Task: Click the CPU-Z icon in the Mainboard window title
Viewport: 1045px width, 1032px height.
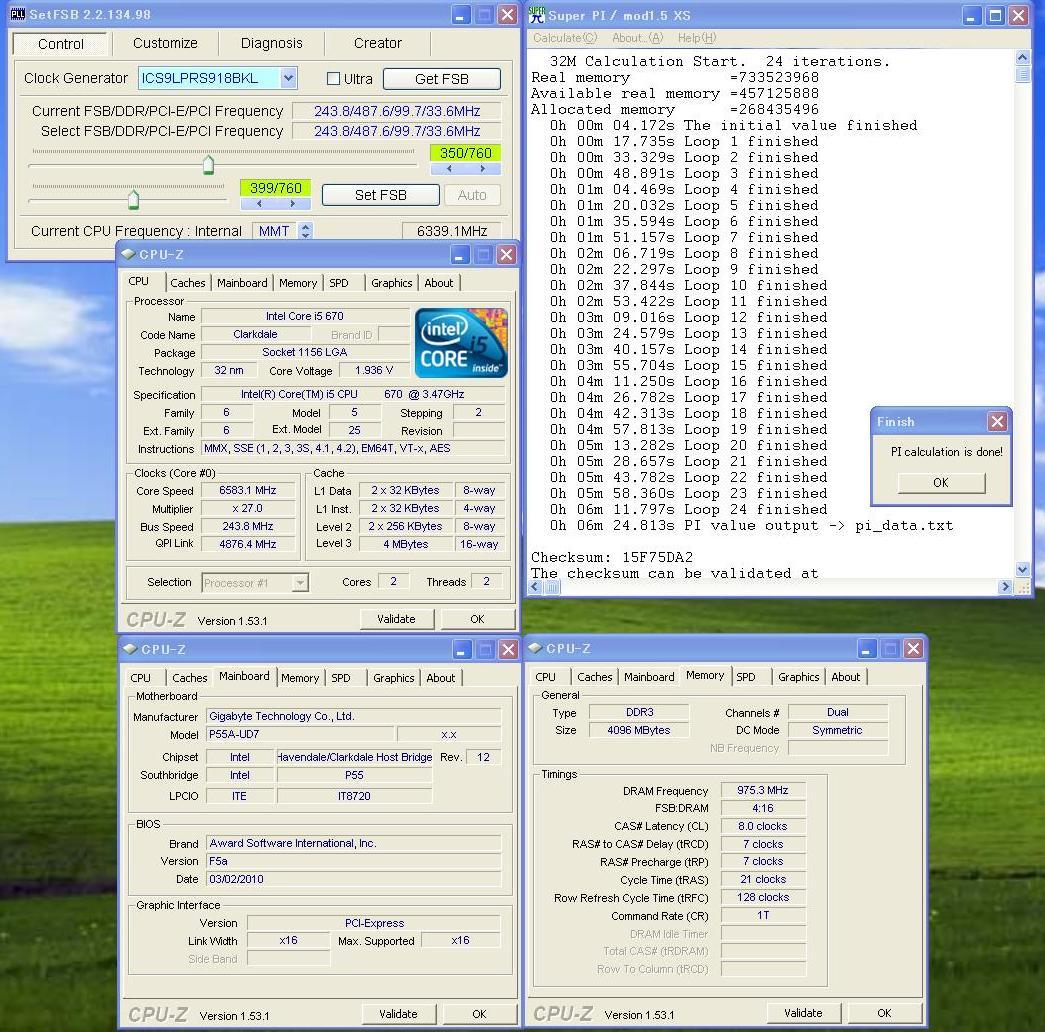Action: (130, 649)
